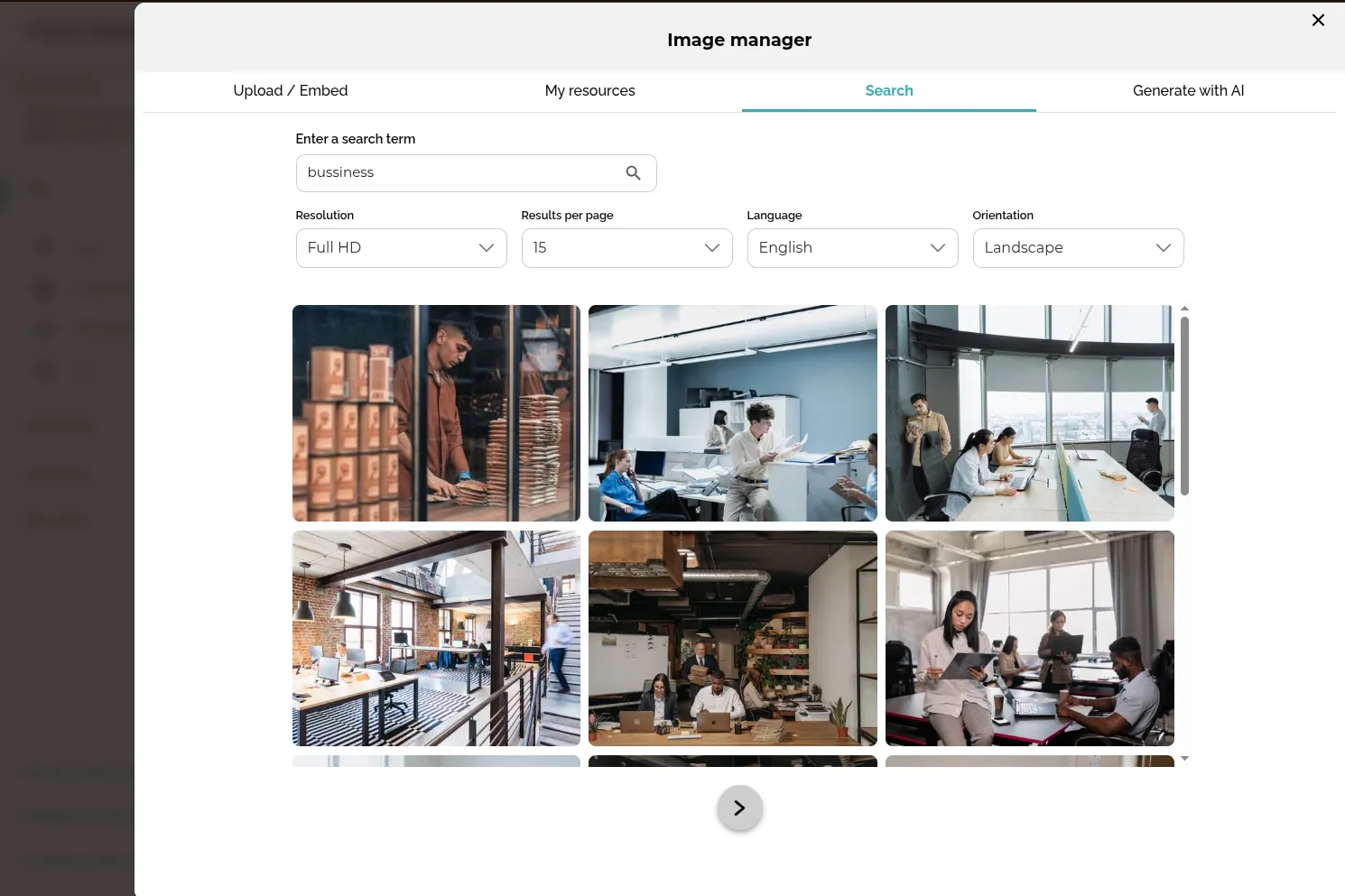This screenshot has height=896, width=1345.
Task: Close the Image manager dialog
Action: (x=1318, y=20)
